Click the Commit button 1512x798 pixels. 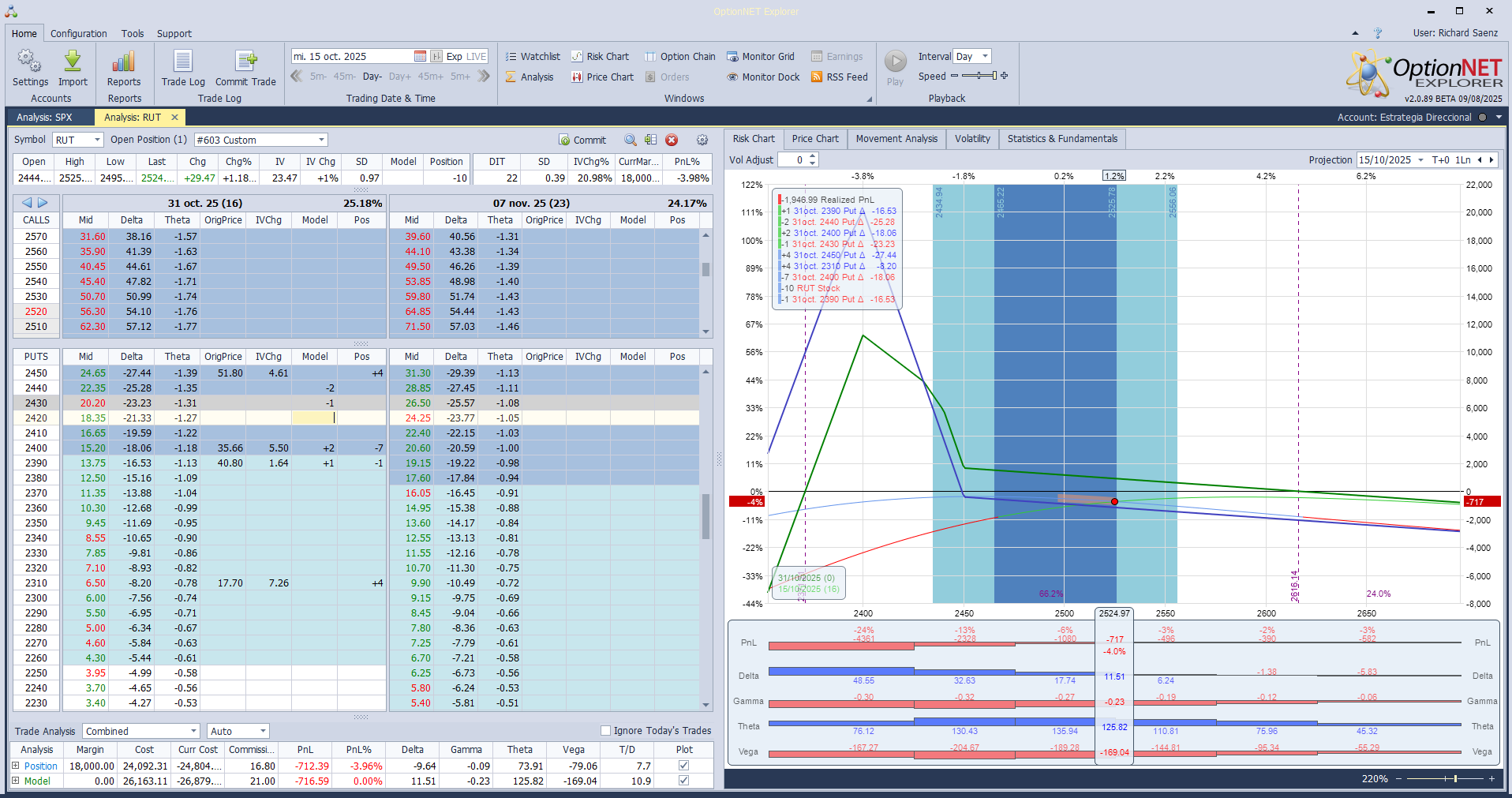[582, 140]
